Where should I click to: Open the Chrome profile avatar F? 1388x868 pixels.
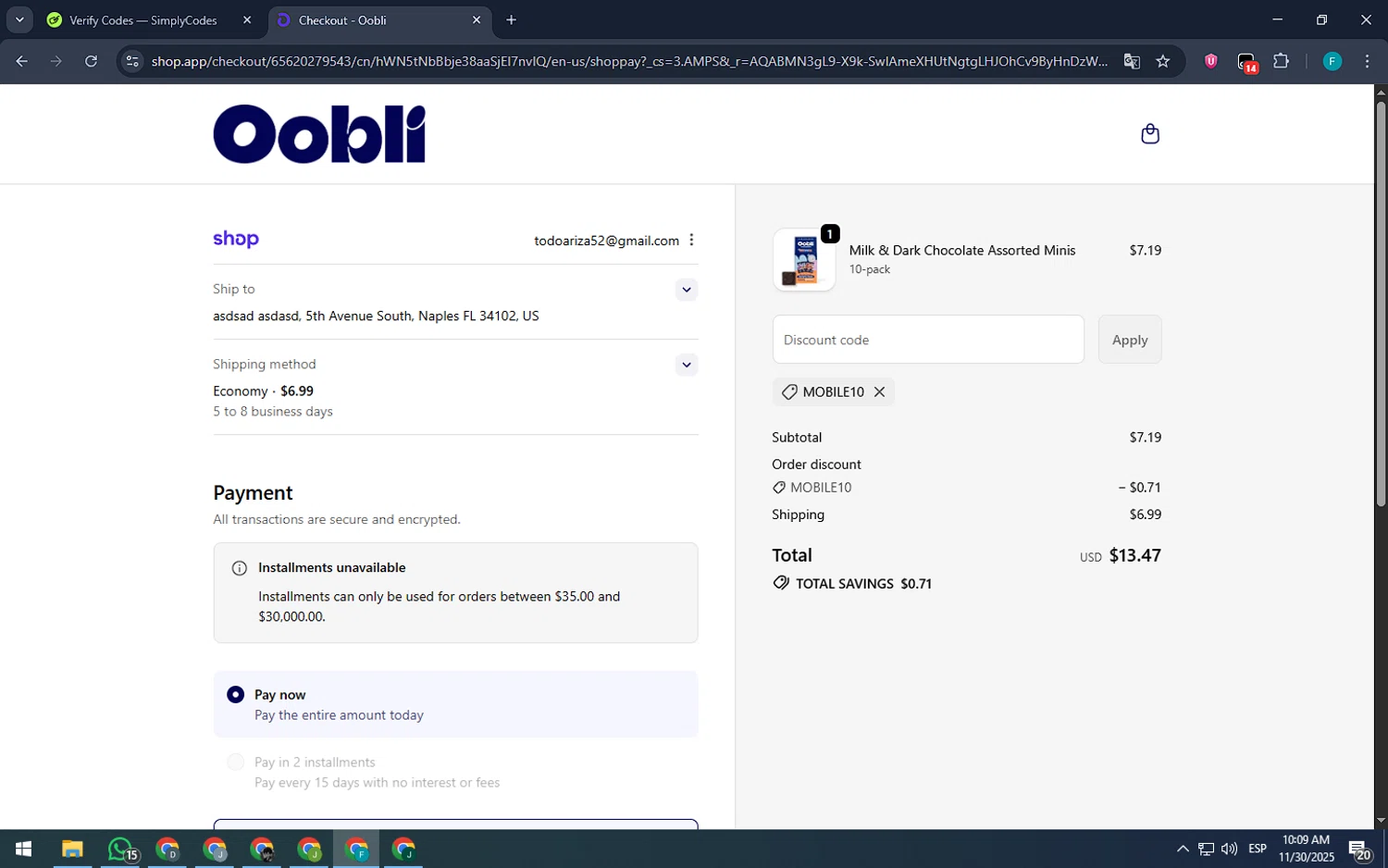(1332, 61)
